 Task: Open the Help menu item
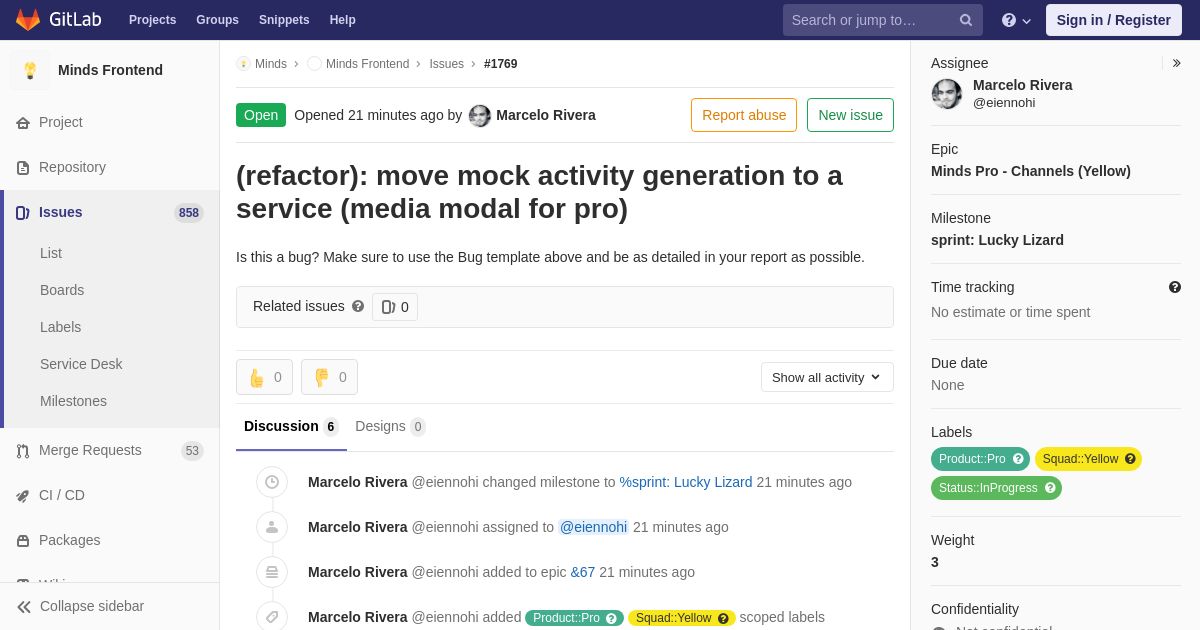(343, 20)
